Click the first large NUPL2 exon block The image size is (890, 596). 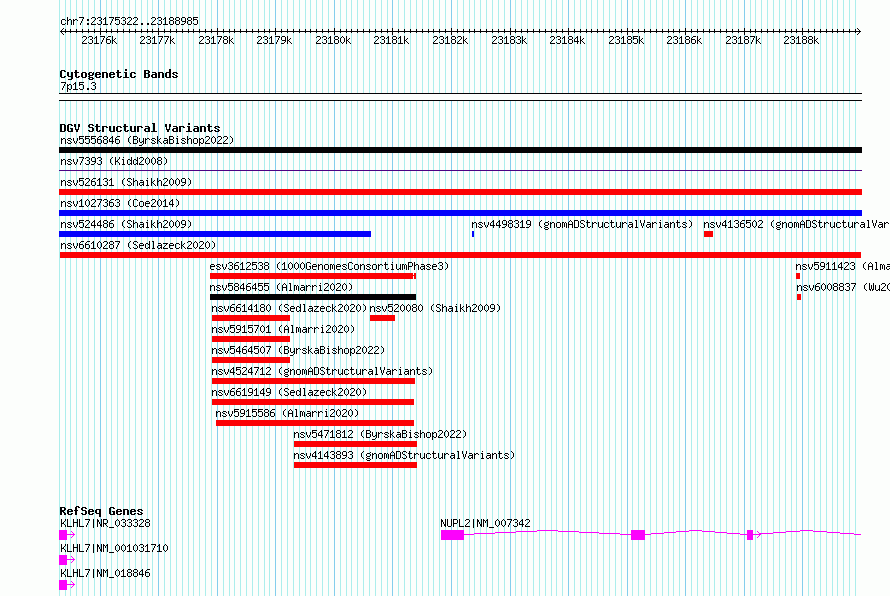(452, 535)
